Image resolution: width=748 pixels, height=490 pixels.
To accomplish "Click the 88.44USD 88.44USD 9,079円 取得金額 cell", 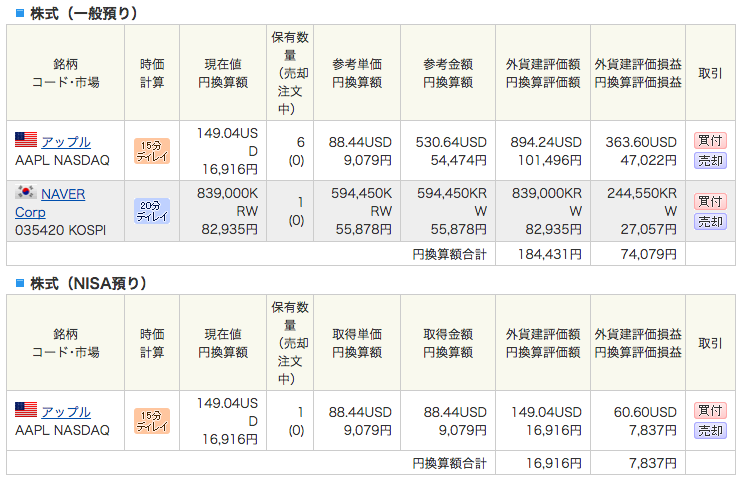I will (448, 421).
